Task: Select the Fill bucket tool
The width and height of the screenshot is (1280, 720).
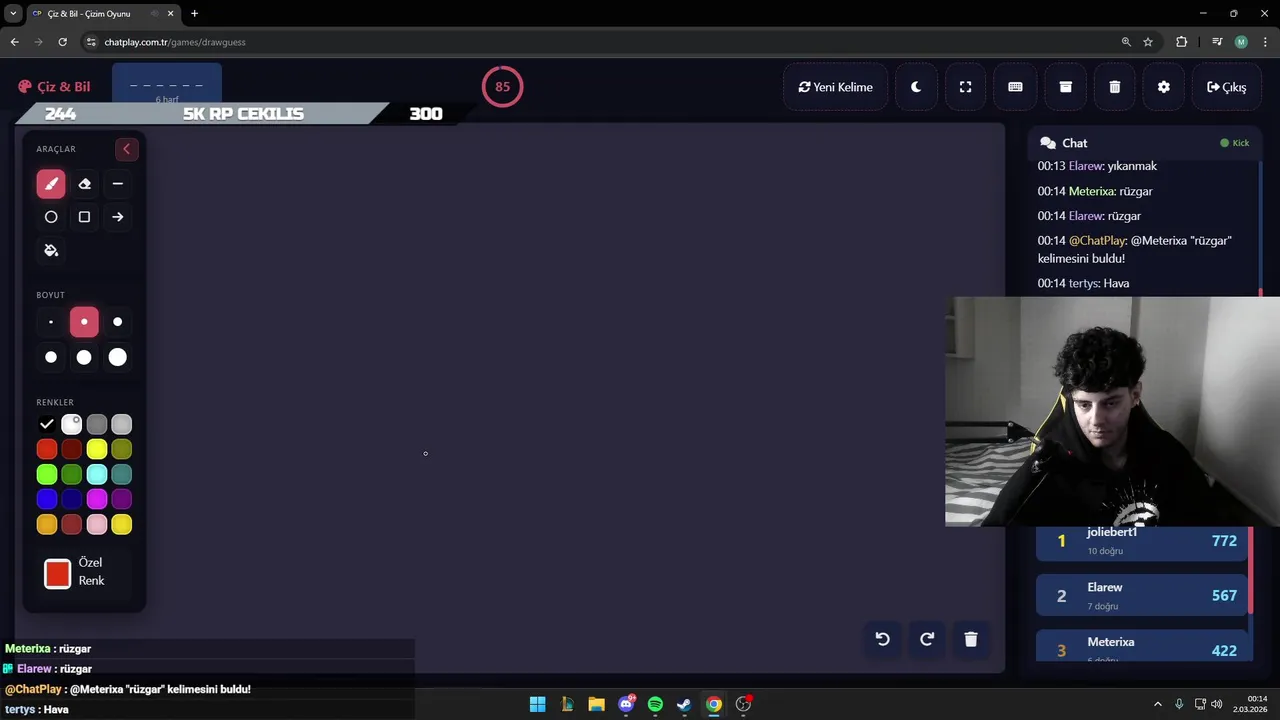Action: tap(51, 250)
